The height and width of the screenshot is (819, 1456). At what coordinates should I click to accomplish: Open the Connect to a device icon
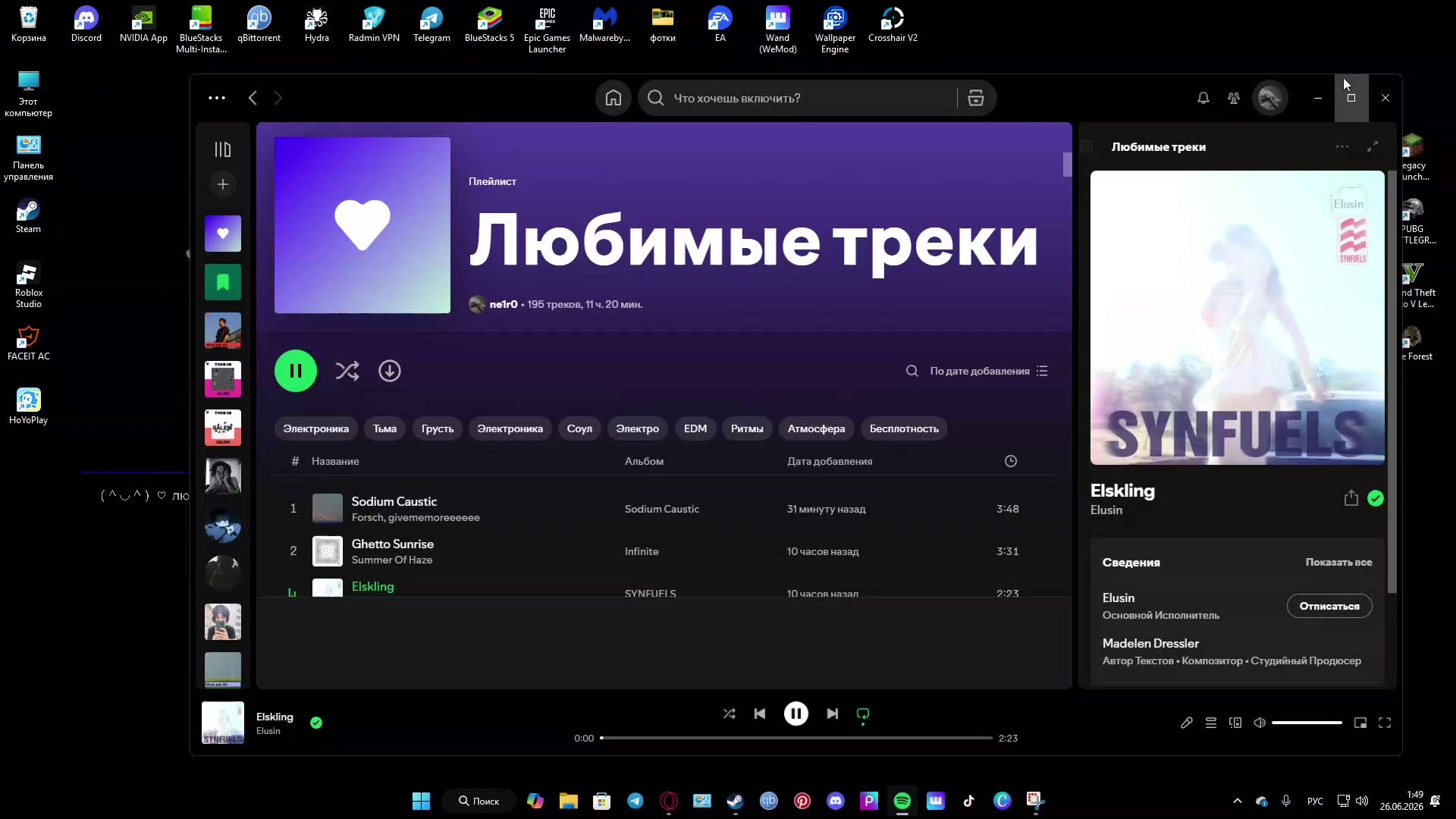tap(1235, 723)
